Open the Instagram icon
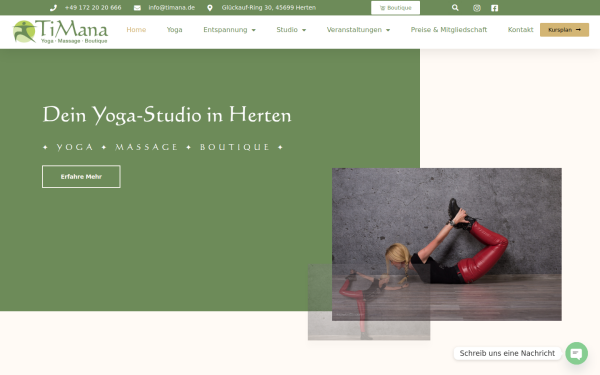The height and width of the screenshot is (375, 600). (476, 8)
